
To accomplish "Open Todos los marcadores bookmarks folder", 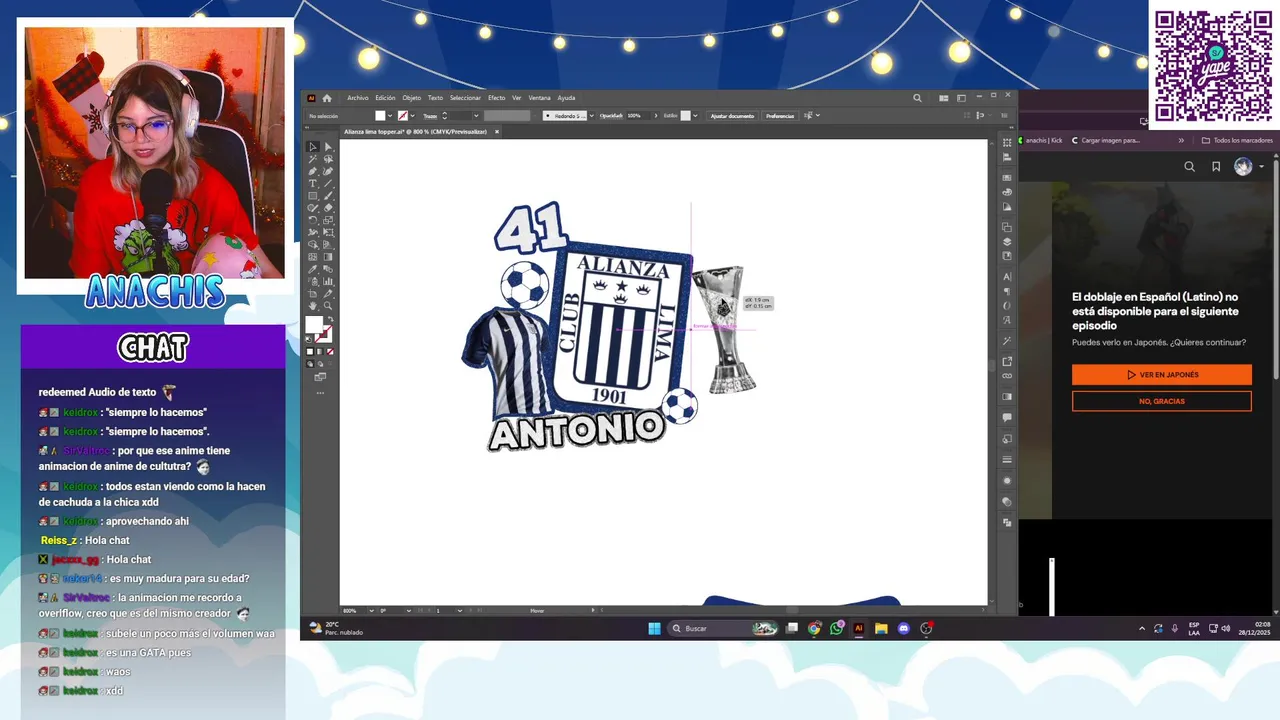I will click(x=1238, y=140).
